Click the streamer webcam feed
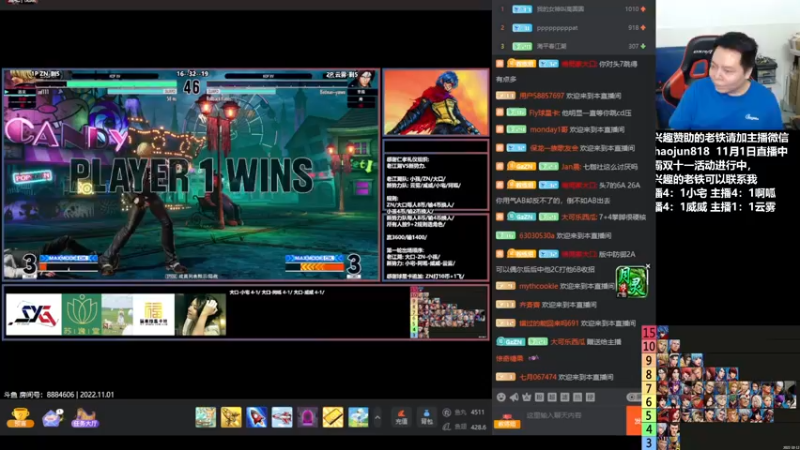The image size is (800, 450). coord(728,65)
